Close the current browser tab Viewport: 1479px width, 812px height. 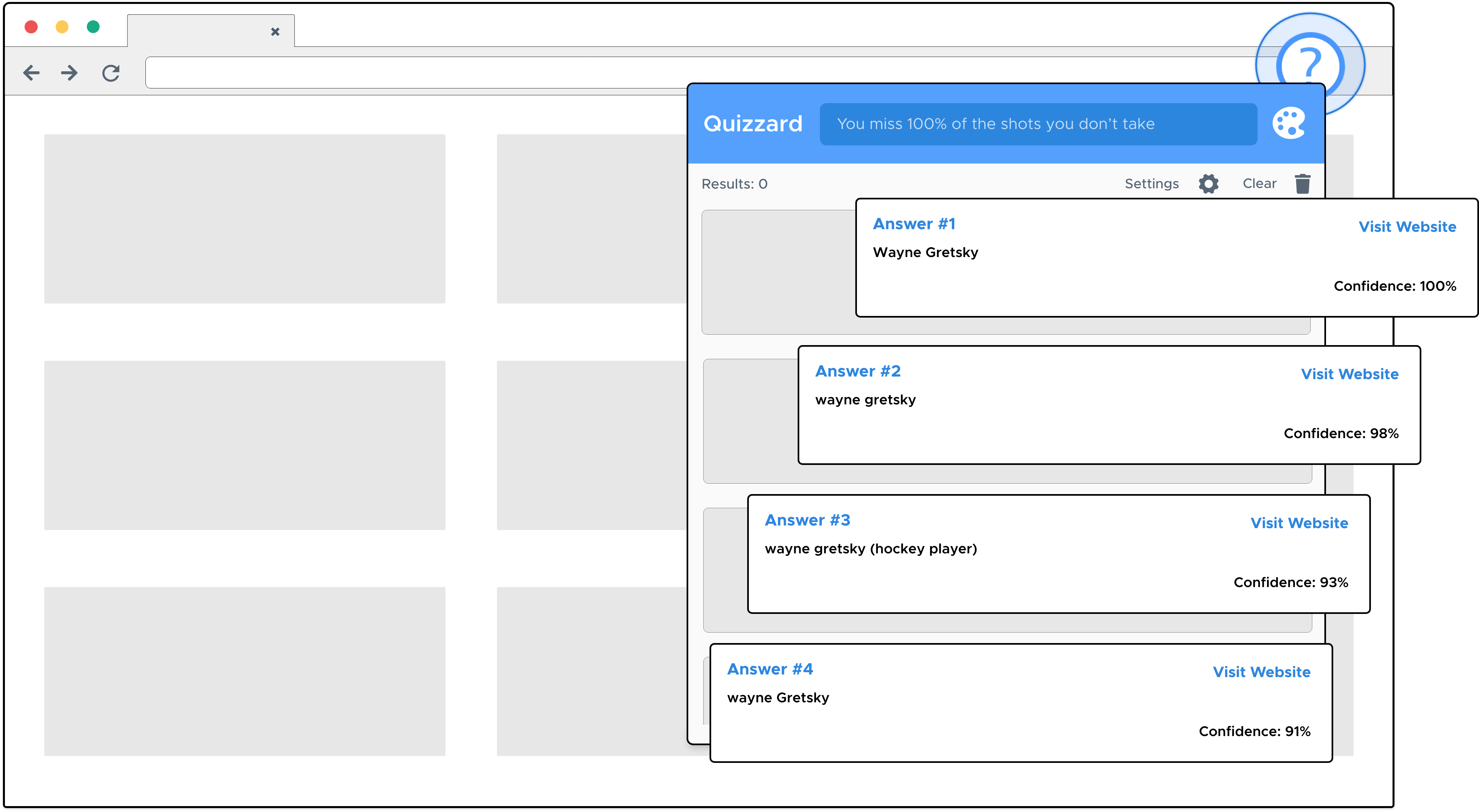[x=275, y=31]
